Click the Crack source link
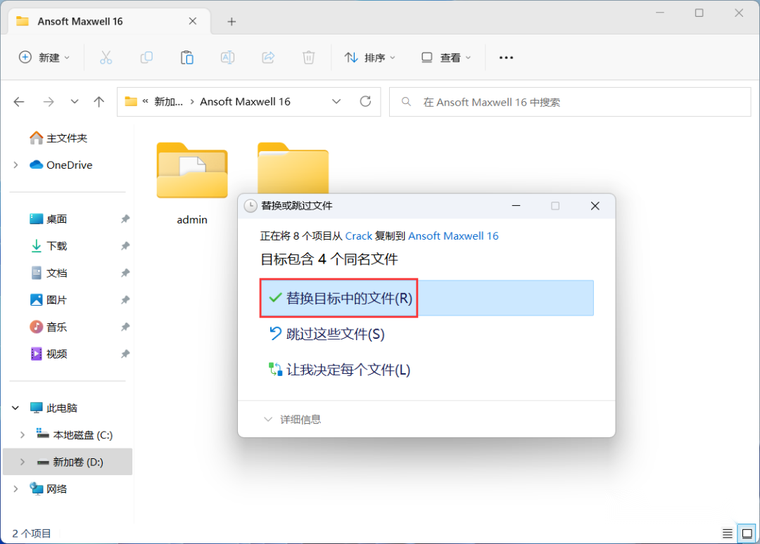 pos(359,236)
